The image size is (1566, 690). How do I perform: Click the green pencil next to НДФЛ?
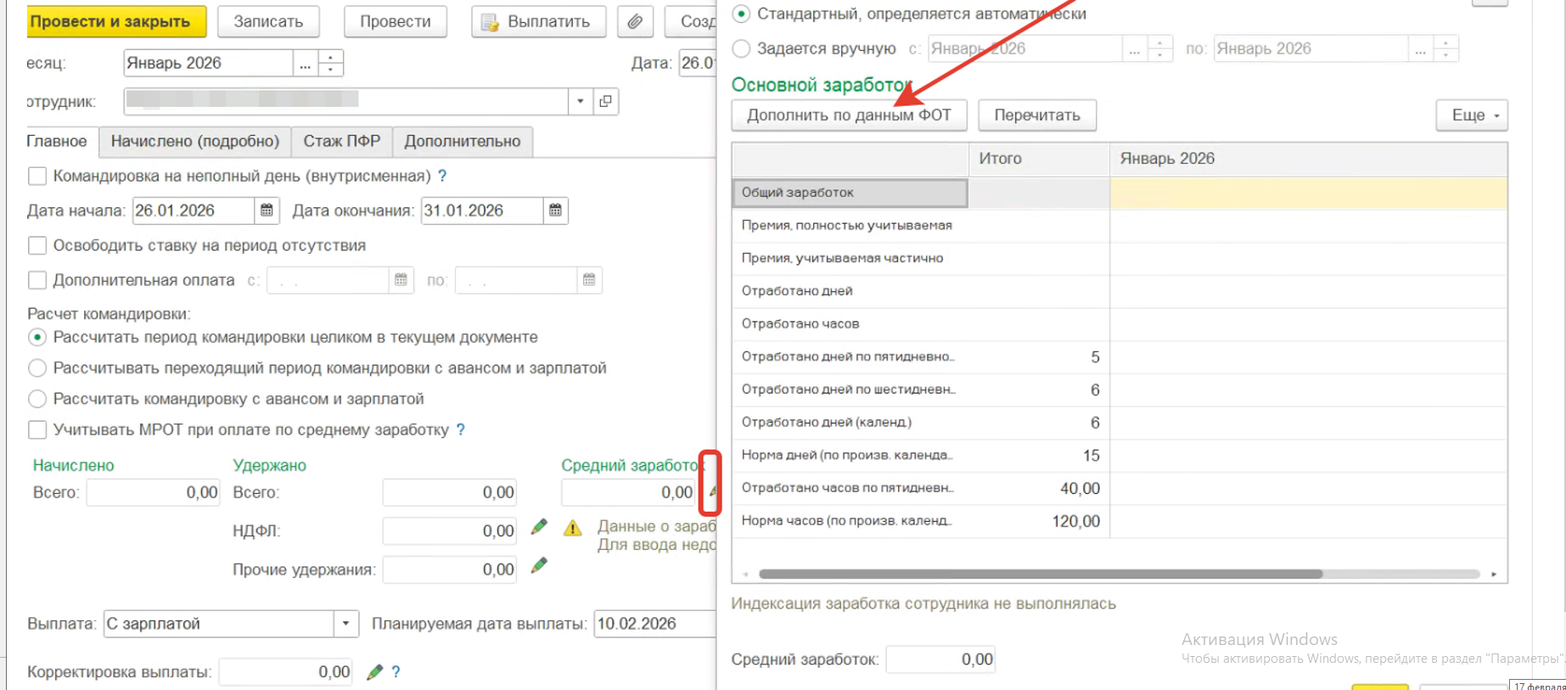click(x=540, y=528)
